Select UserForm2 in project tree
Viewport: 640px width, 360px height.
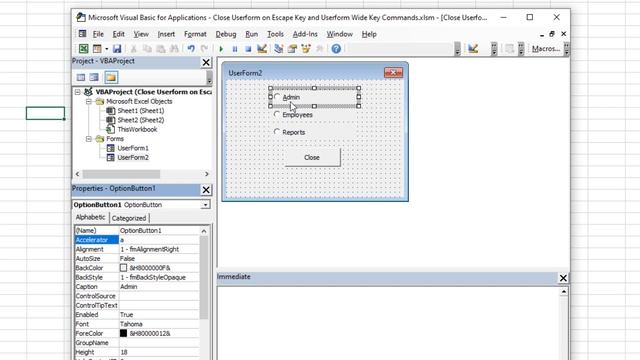point(133,158)
